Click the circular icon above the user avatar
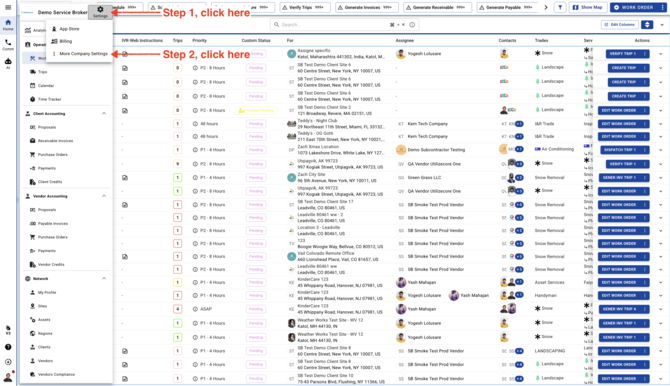Screen dimensions: 670x386 click(8, 362)
